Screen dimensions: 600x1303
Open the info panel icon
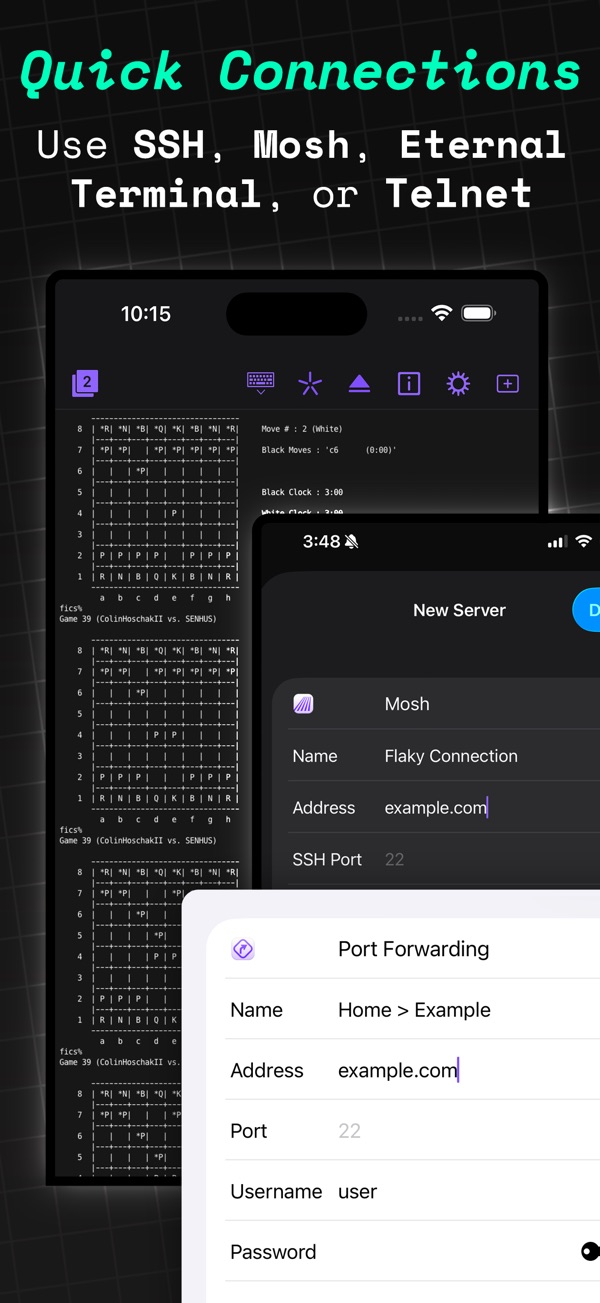tap(409, 383)
